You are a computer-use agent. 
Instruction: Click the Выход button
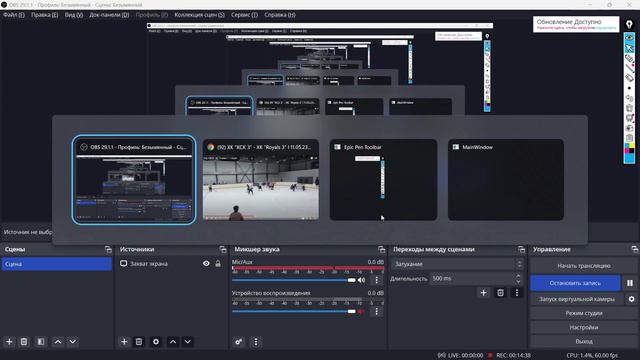[584, 341]
